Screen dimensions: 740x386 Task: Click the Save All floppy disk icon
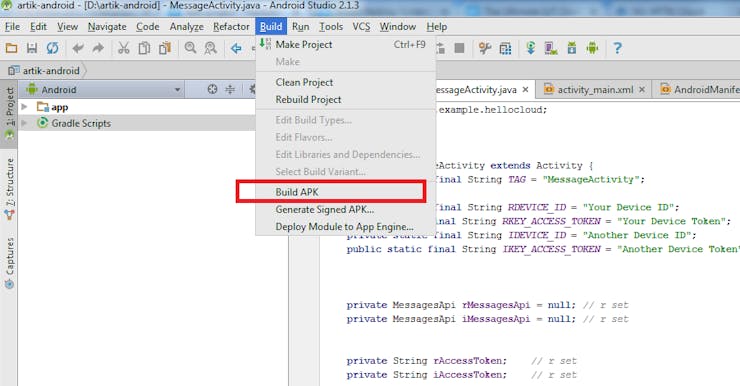32,48
